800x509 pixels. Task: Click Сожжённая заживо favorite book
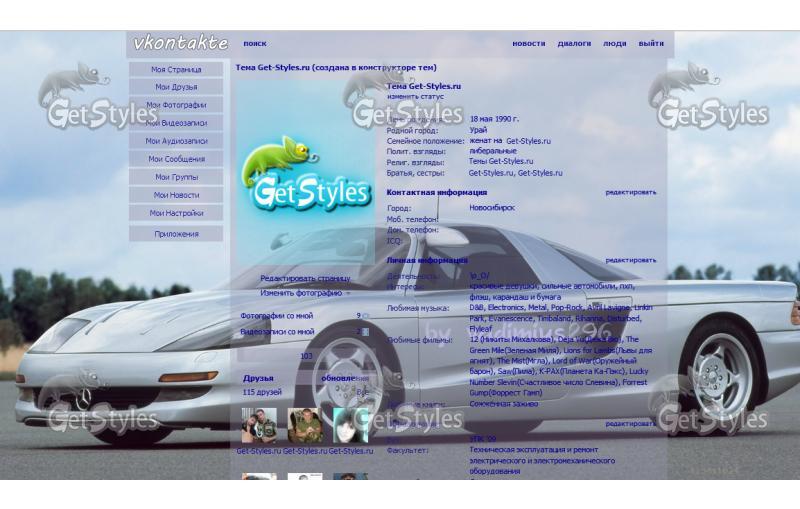click(x=504, y=404)
